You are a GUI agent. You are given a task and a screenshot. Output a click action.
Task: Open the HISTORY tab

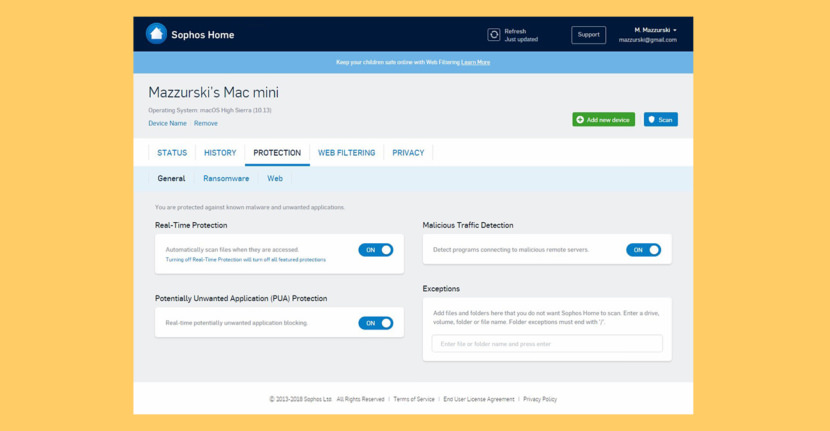coord(220,152)
